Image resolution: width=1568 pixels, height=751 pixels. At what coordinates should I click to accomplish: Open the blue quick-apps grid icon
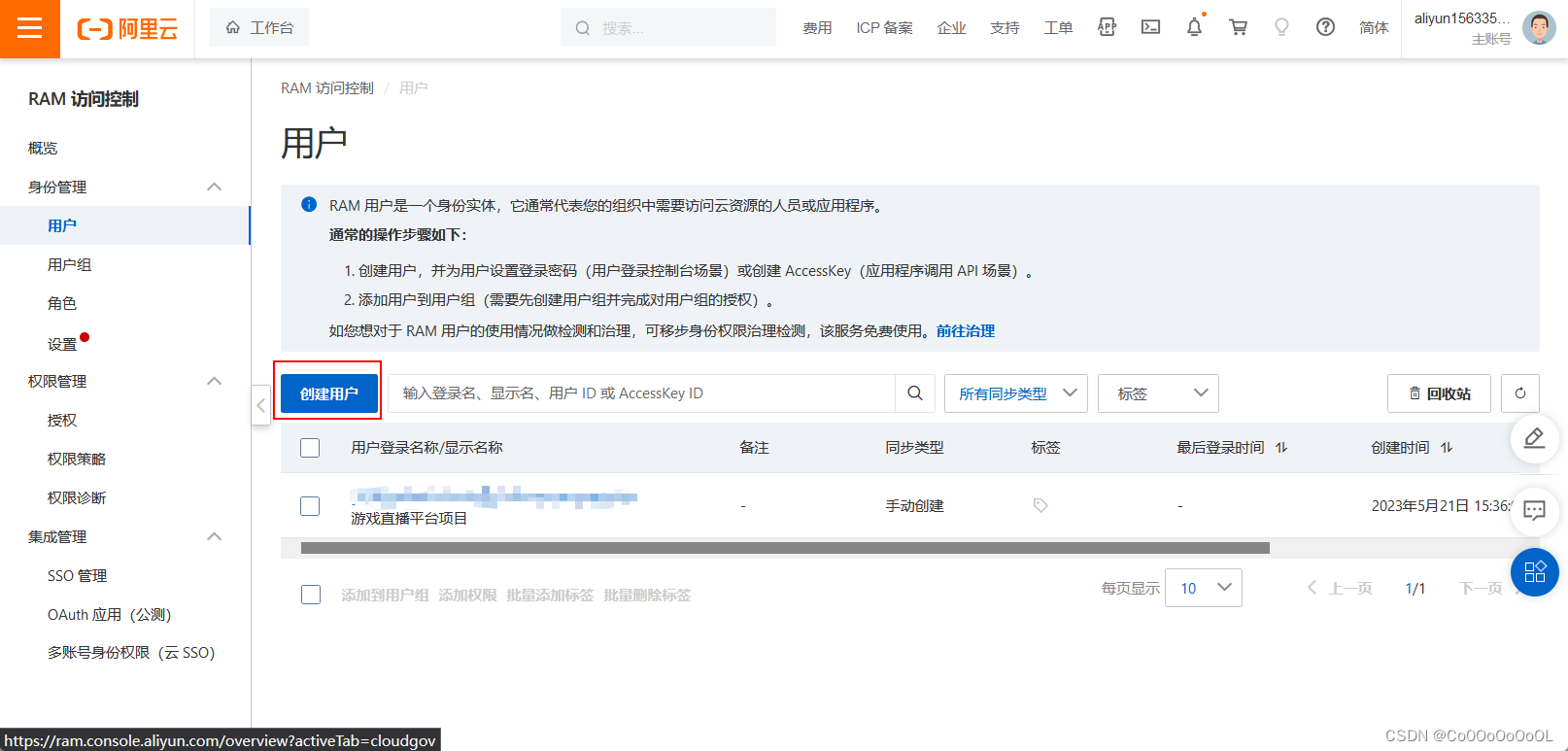click(1535, 572)
